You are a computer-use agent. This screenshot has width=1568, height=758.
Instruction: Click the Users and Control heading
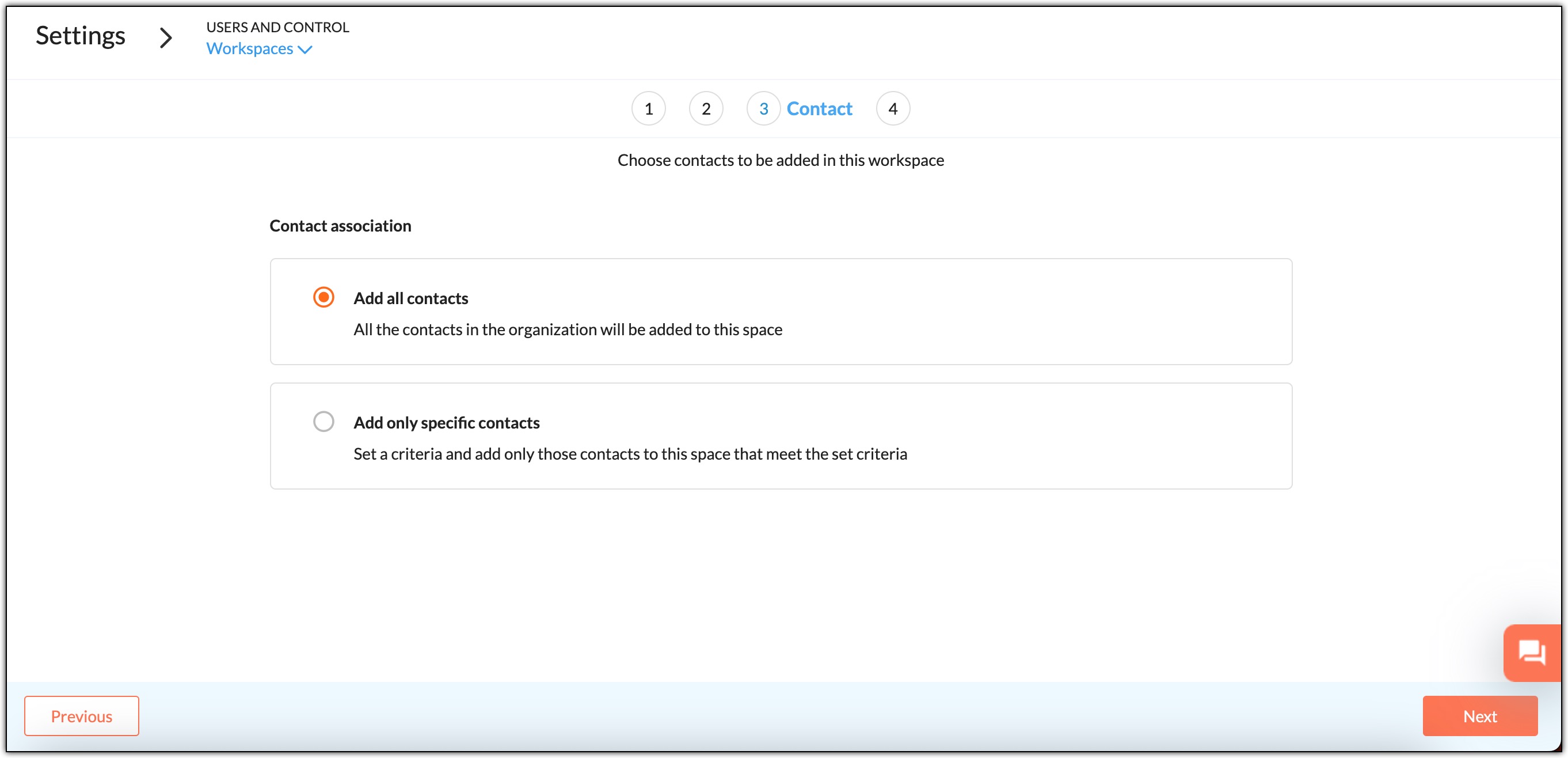277,27
